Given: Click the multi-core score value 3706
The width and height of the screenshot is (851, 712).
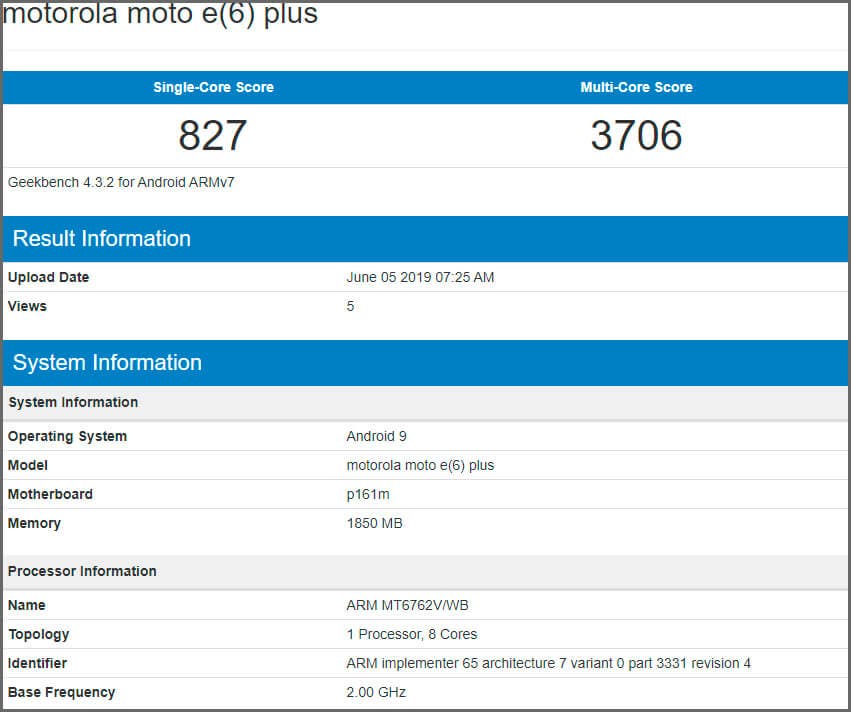Looking at the screenshot, I should pyautogui.click(x=637, y=136).
